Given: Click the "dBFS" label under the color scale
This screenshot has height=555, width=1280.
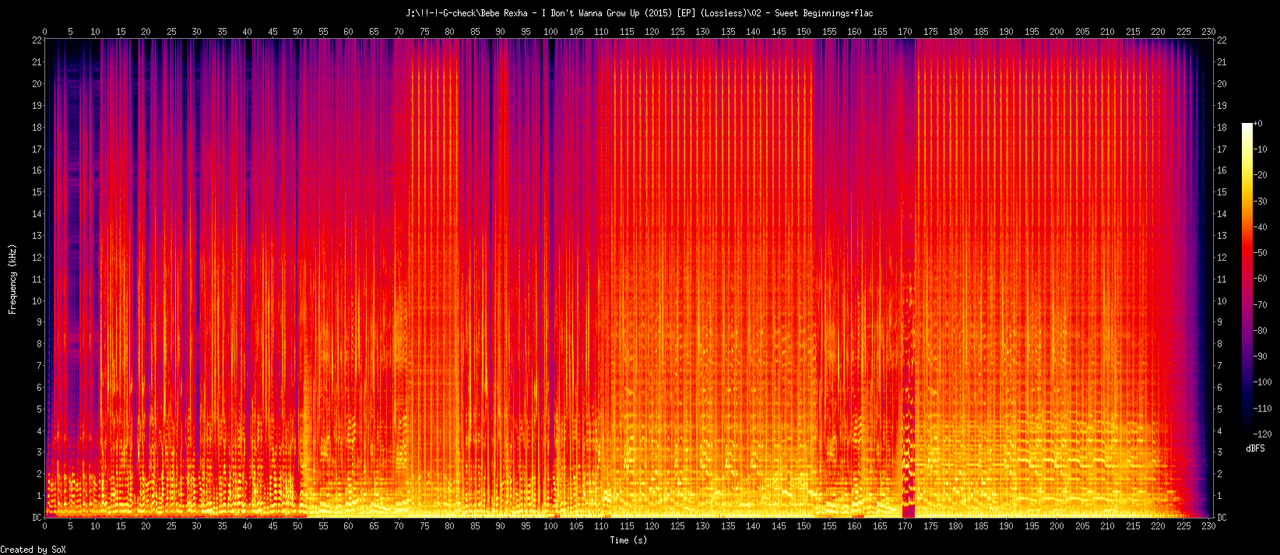Looking at the screenshot, I should coord(1258,450).
